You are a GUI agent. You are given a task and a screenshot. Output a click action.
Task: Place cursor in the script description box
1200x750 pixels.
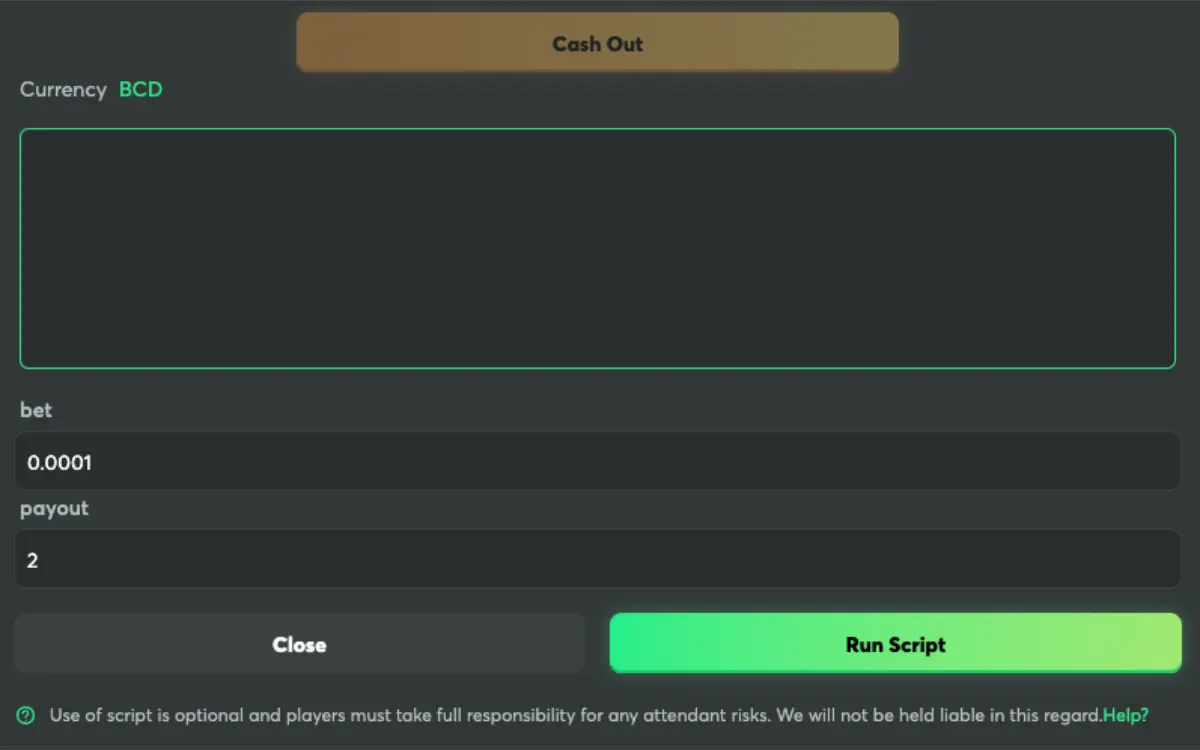(x=597, y=248)
